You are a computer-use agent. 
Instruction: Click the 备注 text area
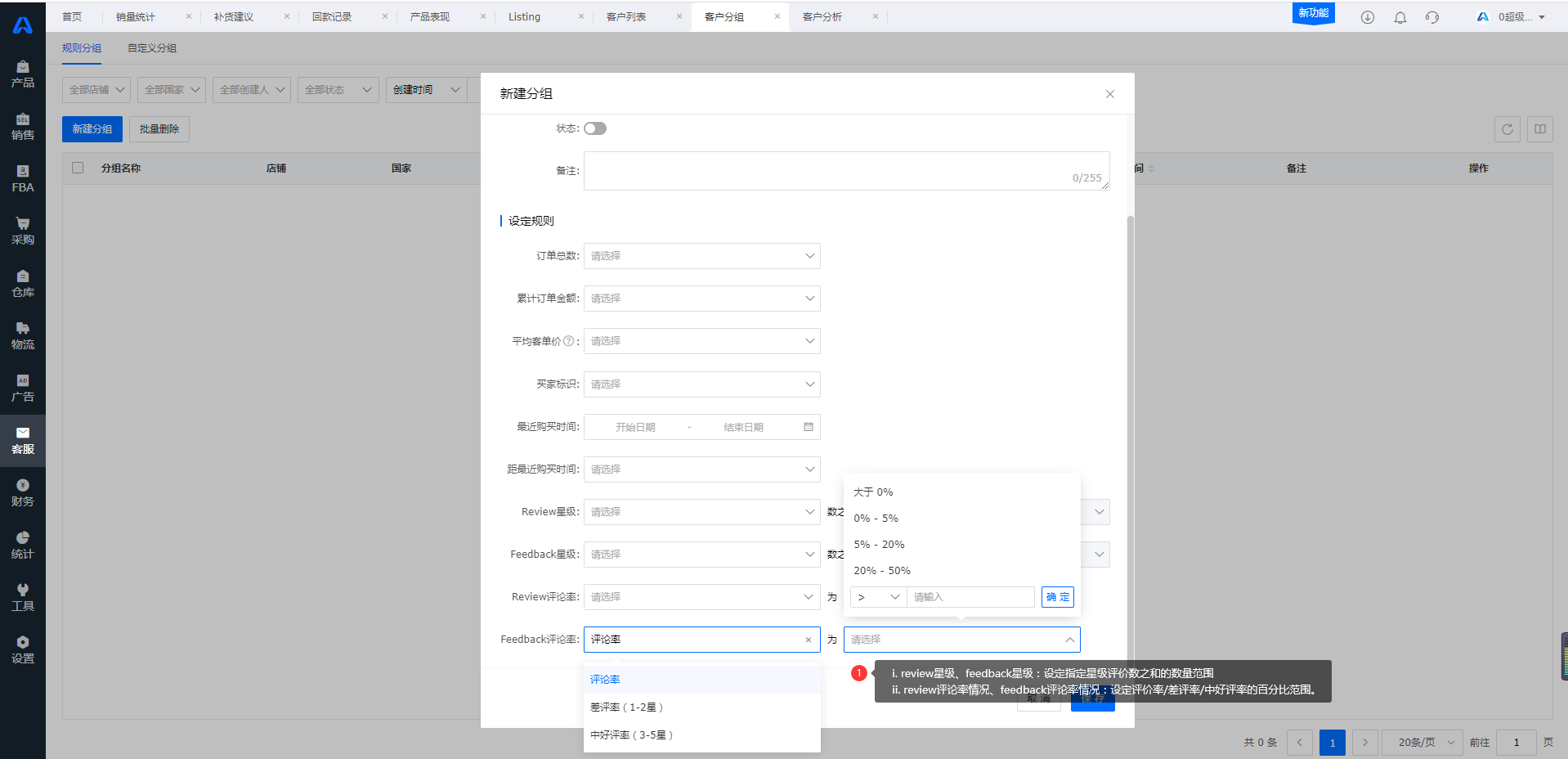click(847, 171)
